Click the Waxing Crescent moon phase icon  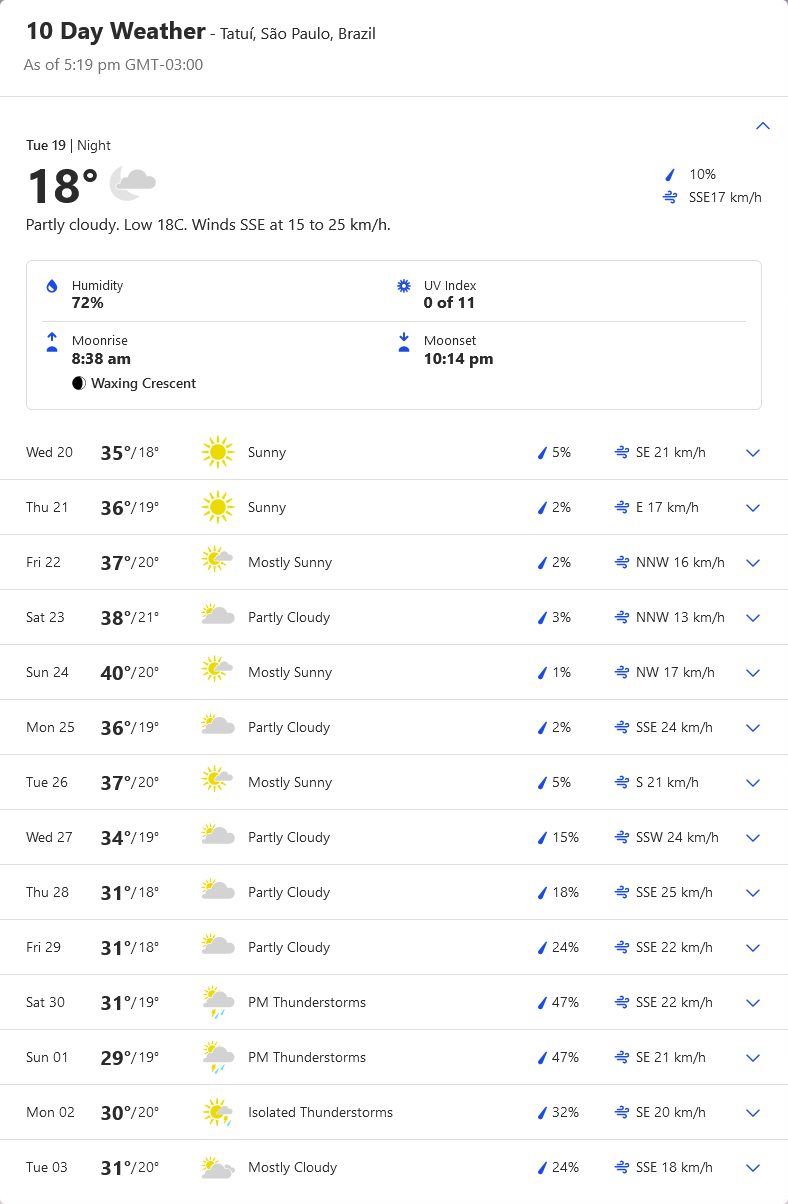point(79,384)
